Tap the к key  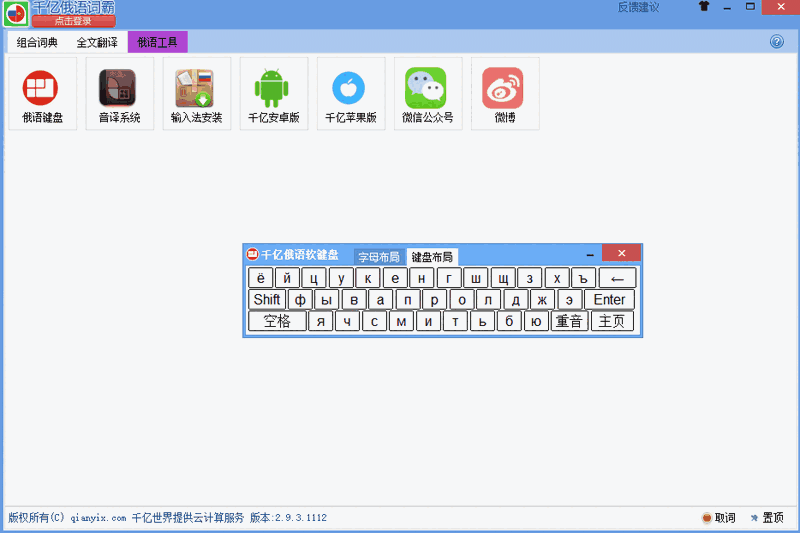click(368, 278)
